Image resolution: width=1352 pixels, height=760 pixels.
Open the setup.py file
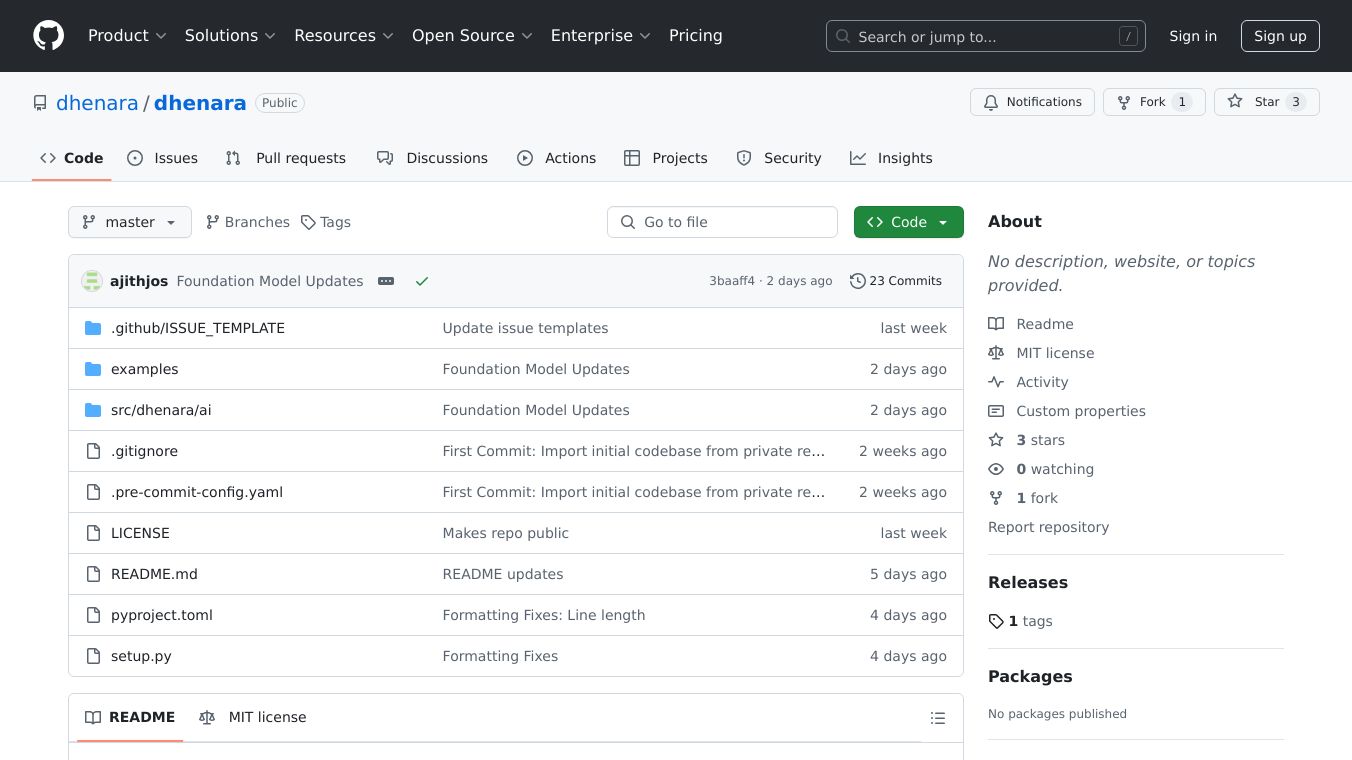point(141,656)
